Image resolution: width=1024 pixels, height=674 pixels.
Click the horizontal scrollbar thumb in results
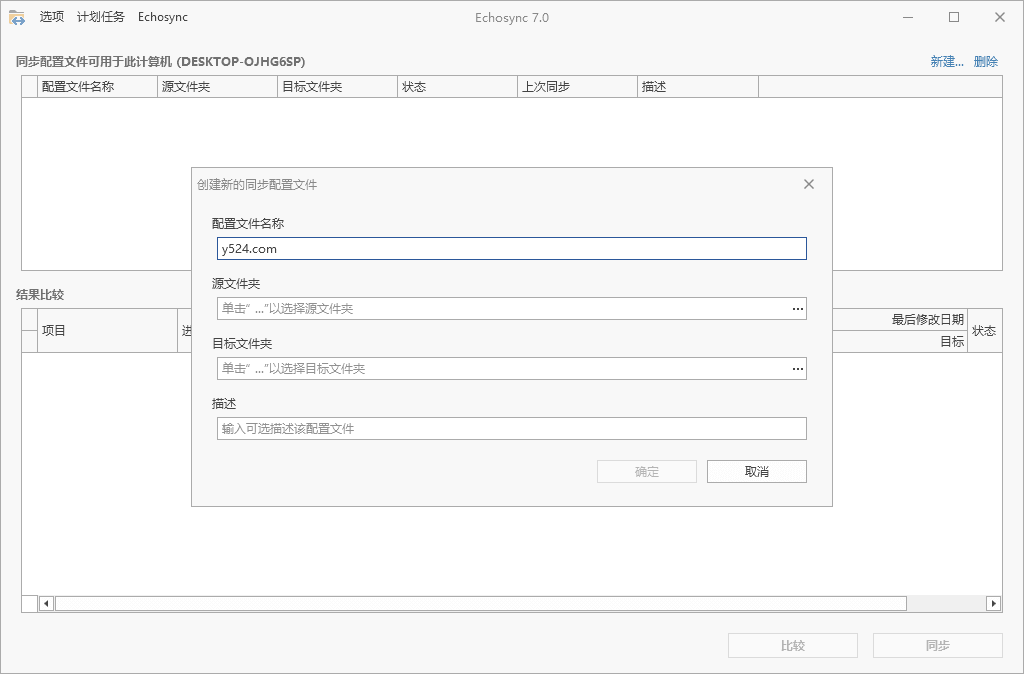coord(481,603)
